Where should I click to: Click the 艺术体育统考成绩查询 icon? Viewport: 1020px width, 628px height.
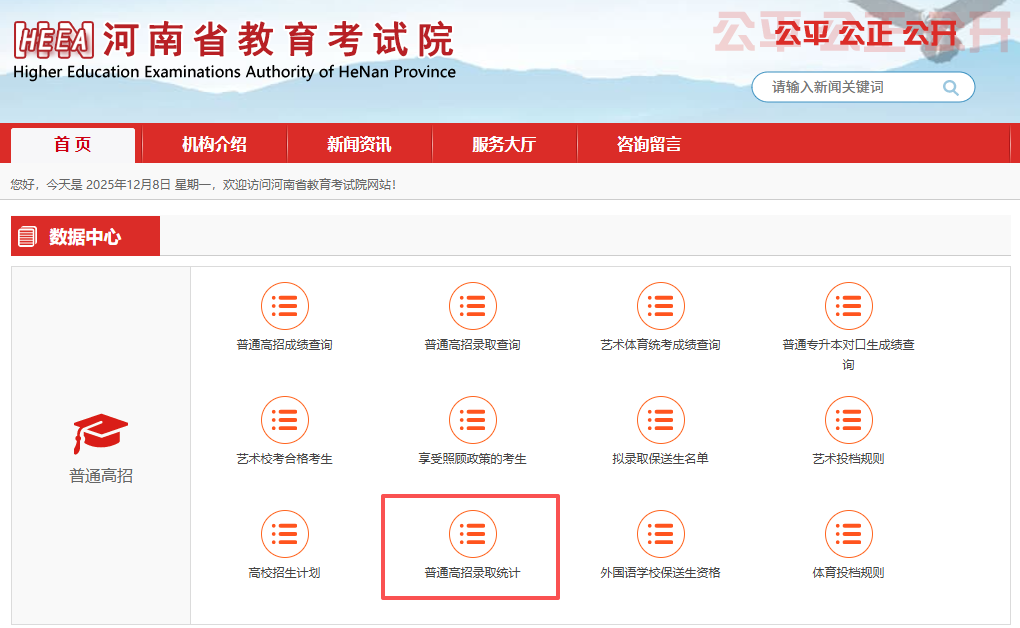(x=661, y=306)
